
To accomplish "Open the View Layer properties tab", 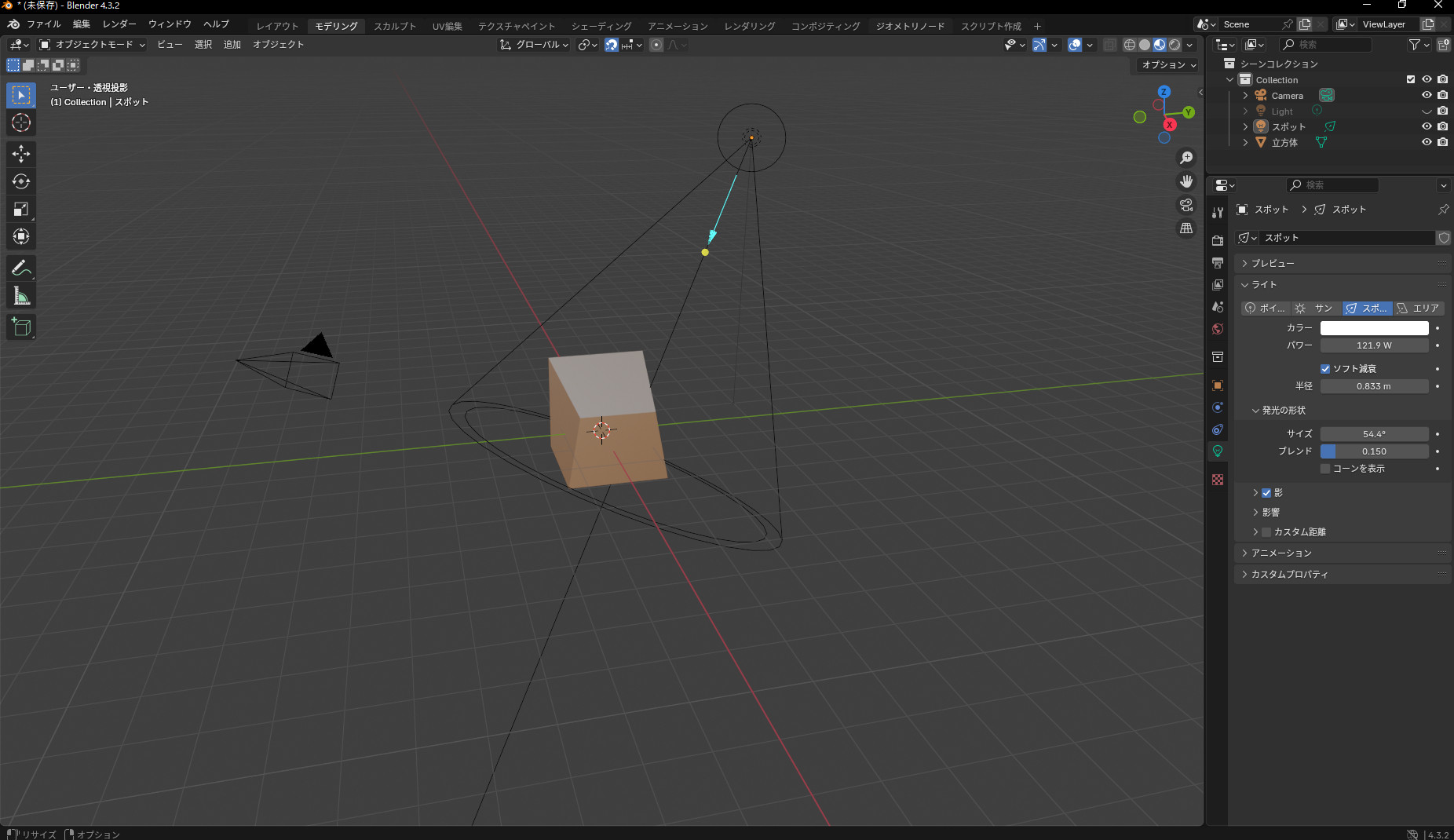I will tap(1218, 284).
